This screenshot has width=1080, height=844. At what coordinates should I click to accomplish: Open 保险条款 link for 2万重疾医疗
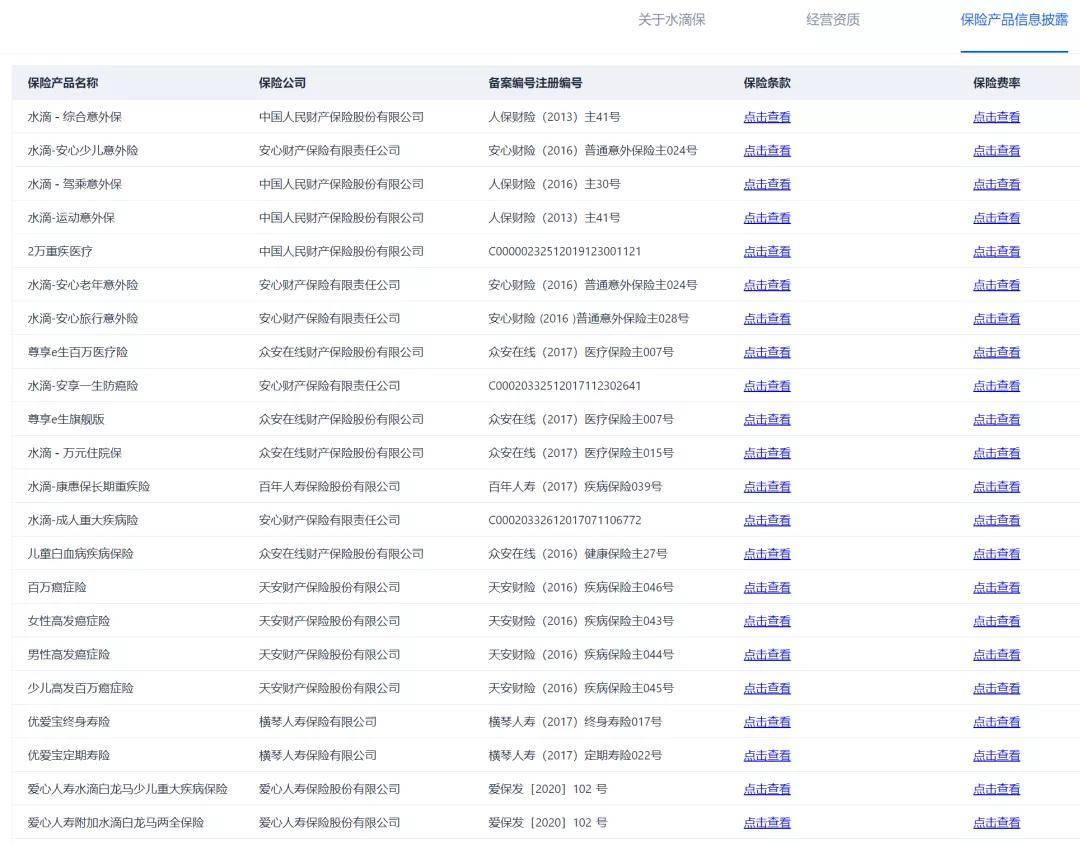(x=767, y=251)
